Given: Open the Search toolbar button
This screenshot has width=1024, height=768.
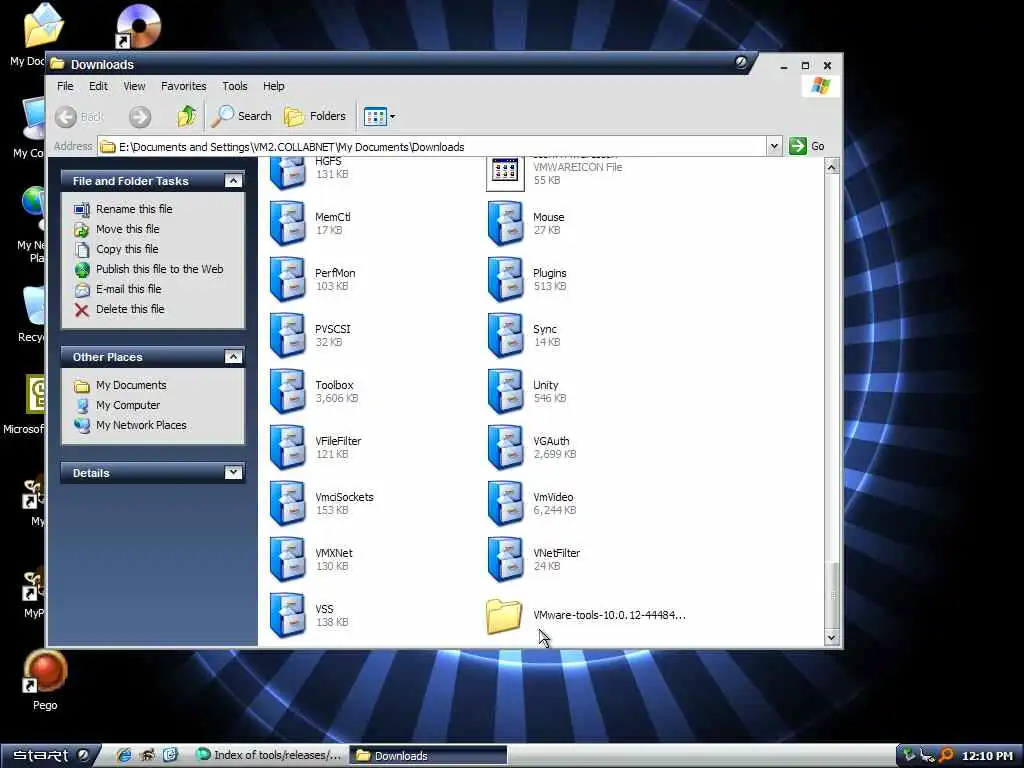Looking at the screenshot, I should click(x=242, y=116).
